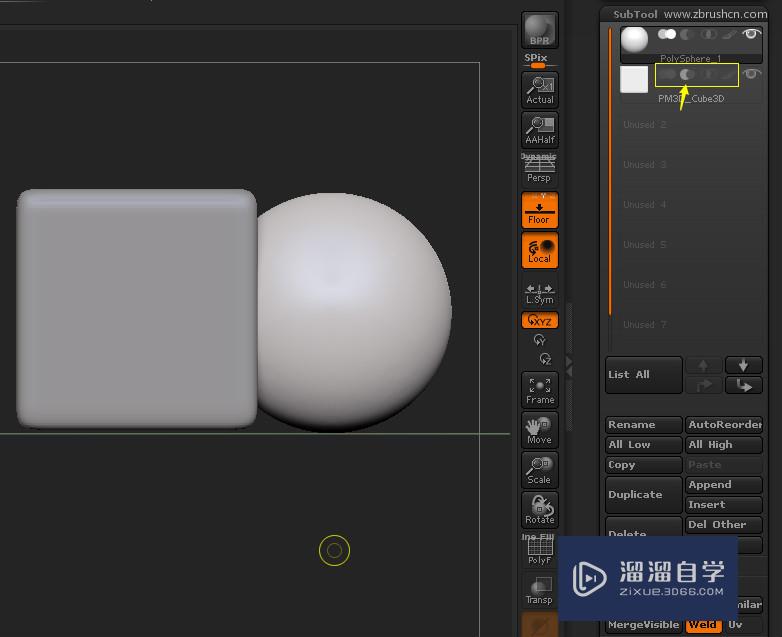Click the Insert button

[724, 504]
